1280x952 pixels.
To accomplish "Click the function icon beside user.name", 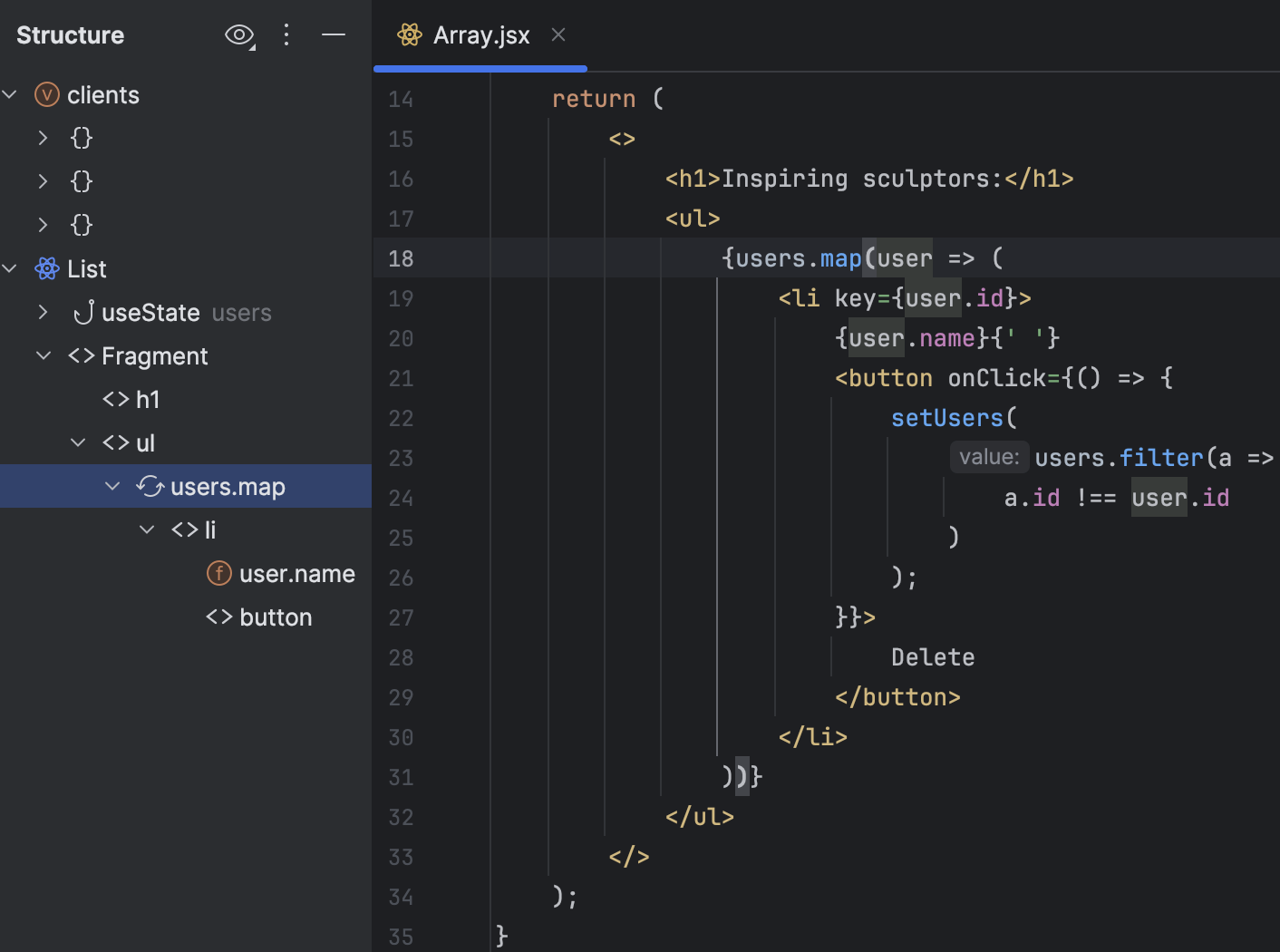I will tap(218, 573).
